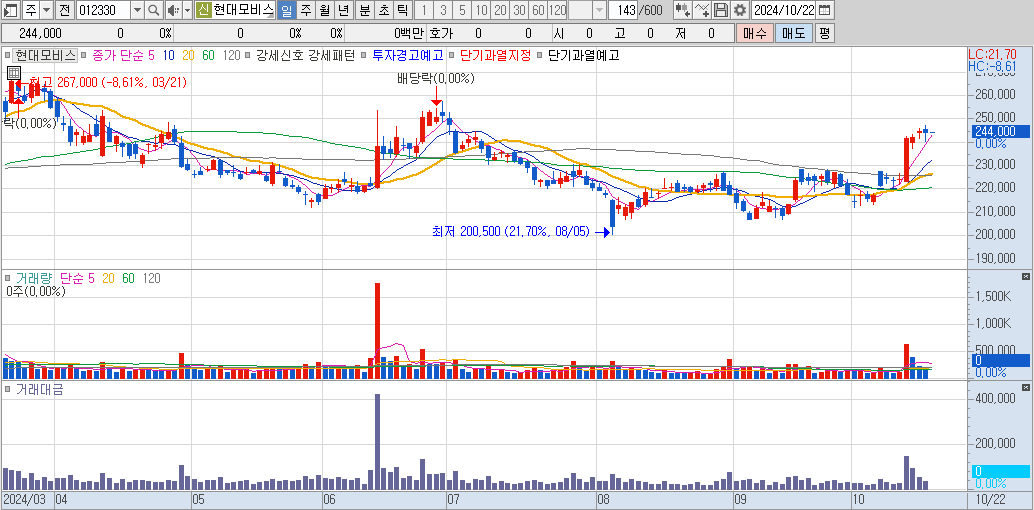
Task: Close the 거래대금 panel with its x button
Action: click(1025, 387)
